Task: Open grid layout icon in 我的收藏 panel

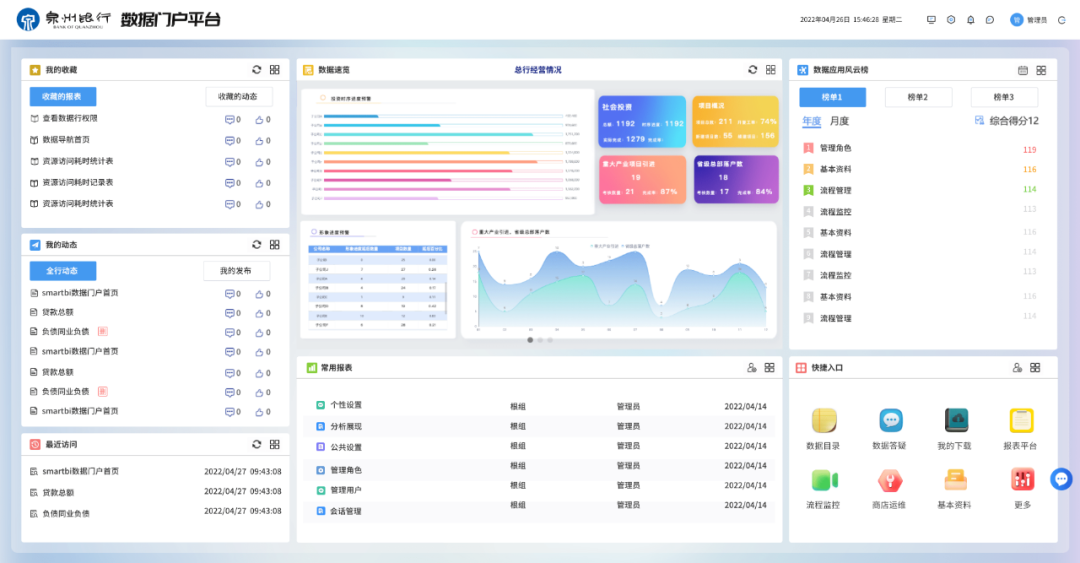Action: [275, 70]
